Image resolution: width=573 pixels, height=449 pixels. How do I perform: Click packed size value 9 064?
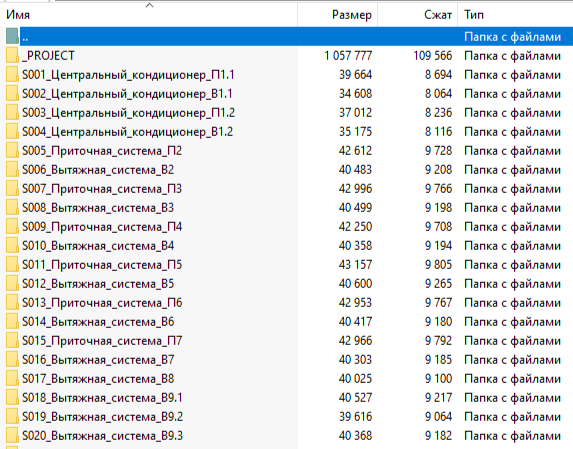(x=439, y=416)
